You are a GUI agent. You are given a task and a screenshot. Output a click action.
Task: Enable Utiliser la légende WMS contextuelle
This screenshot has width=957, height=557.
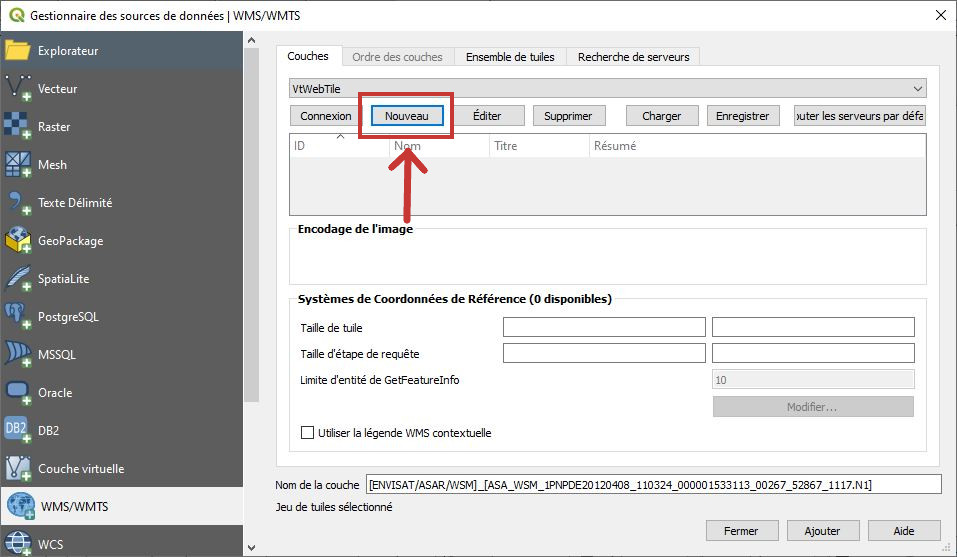(x=308, y=433)
